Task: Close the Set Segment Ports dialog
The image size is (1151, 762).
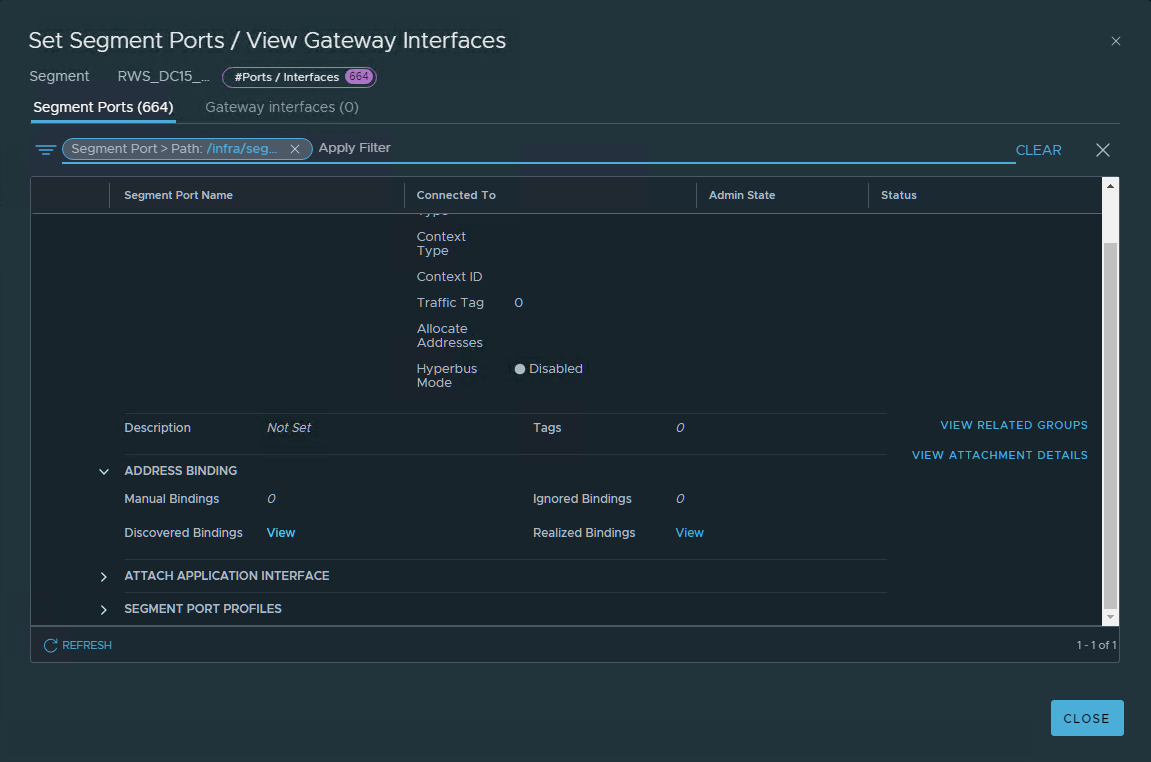Action: (1086, 718)
